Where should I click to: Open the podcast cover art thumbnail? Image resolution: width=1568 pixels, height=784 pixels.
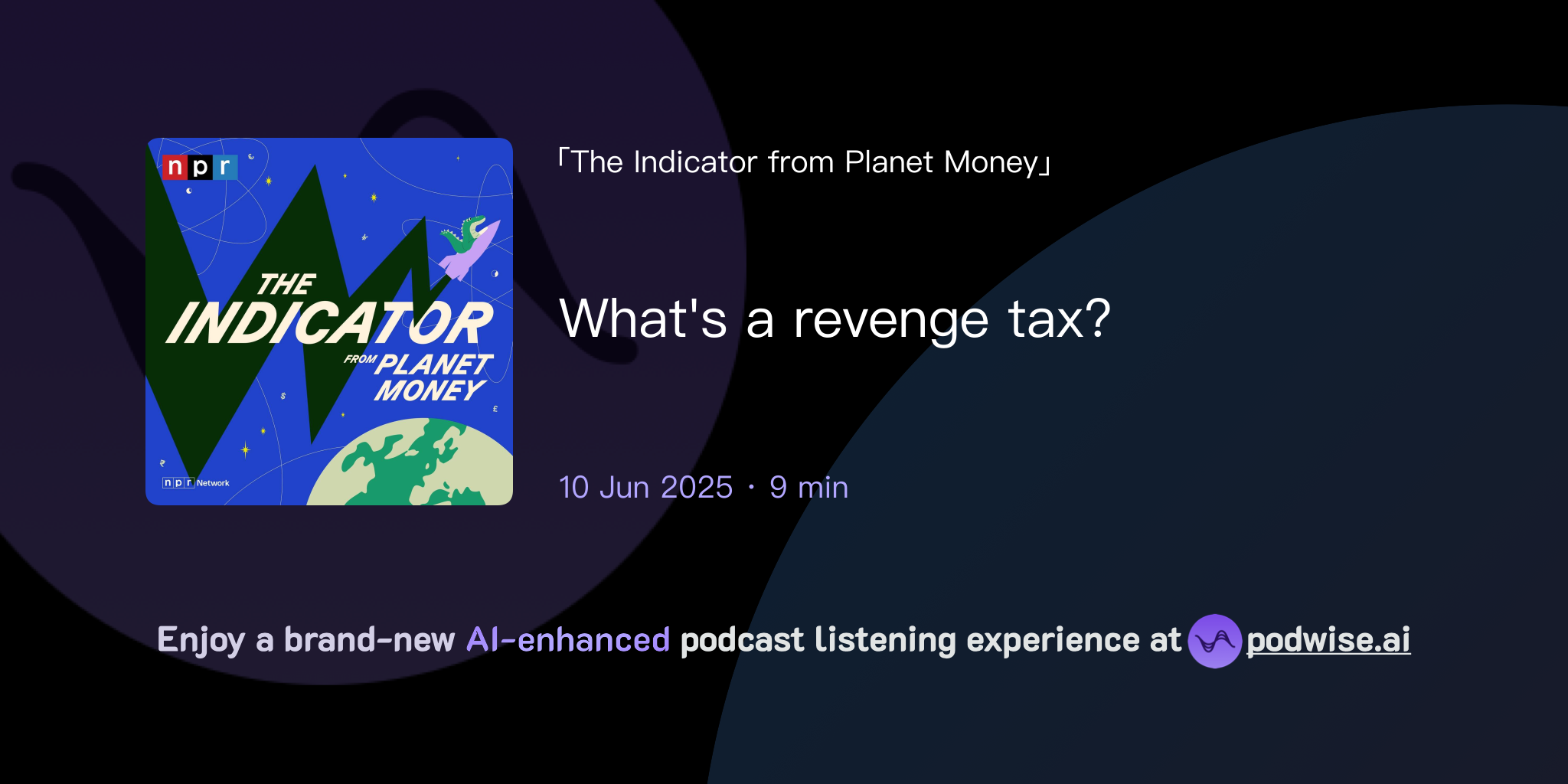(x=329, y=319)
